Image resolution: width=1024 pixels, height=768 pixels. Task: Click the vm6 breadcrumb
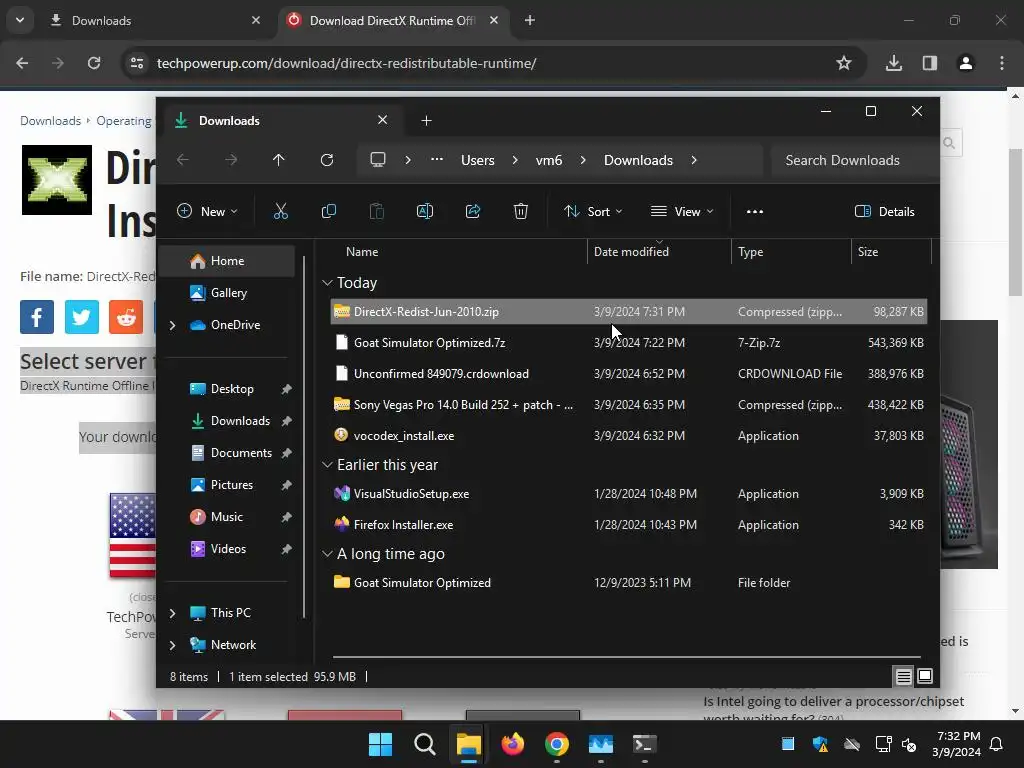549,160
